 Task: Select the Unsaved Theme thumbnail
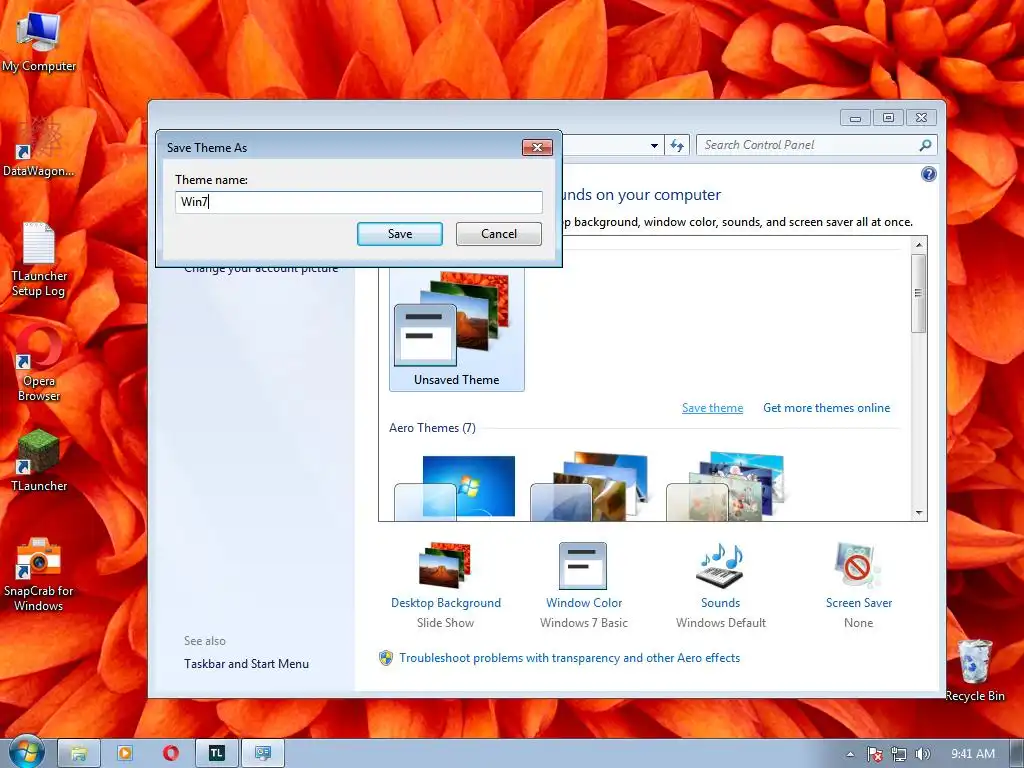tap(456, 330)
